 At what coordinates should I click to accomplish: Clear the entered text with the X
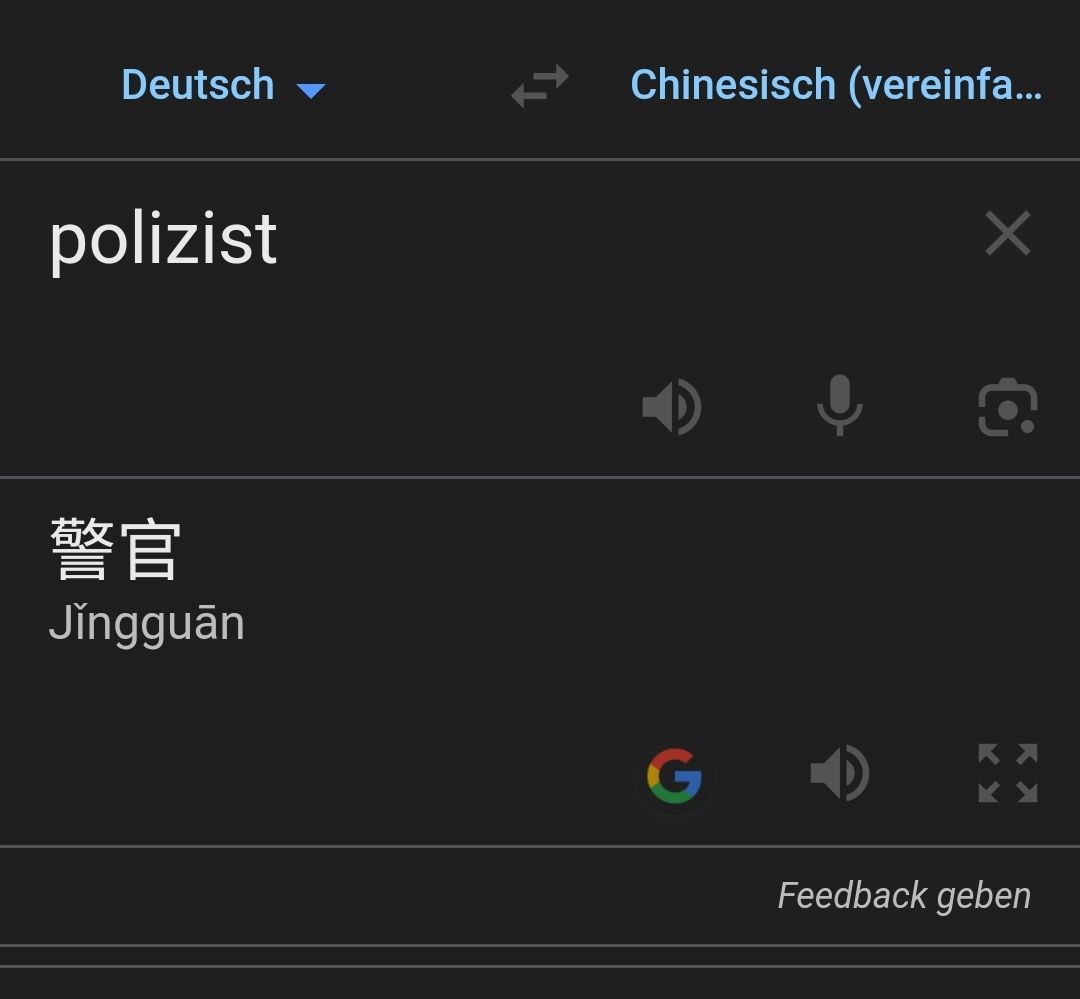click(x=1007, y=235)
